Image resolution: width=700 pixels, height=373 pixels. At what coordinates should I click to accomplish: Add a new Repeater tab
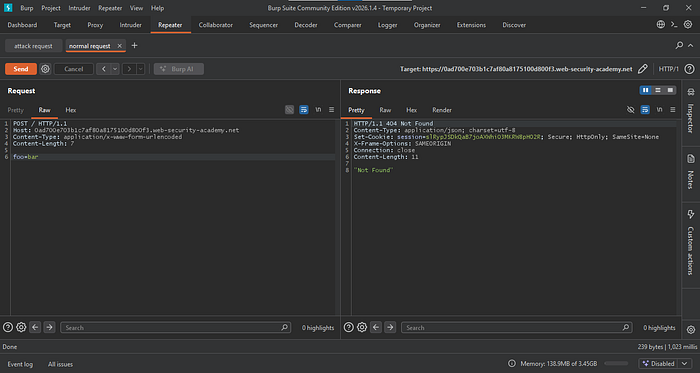pos(134,46)
